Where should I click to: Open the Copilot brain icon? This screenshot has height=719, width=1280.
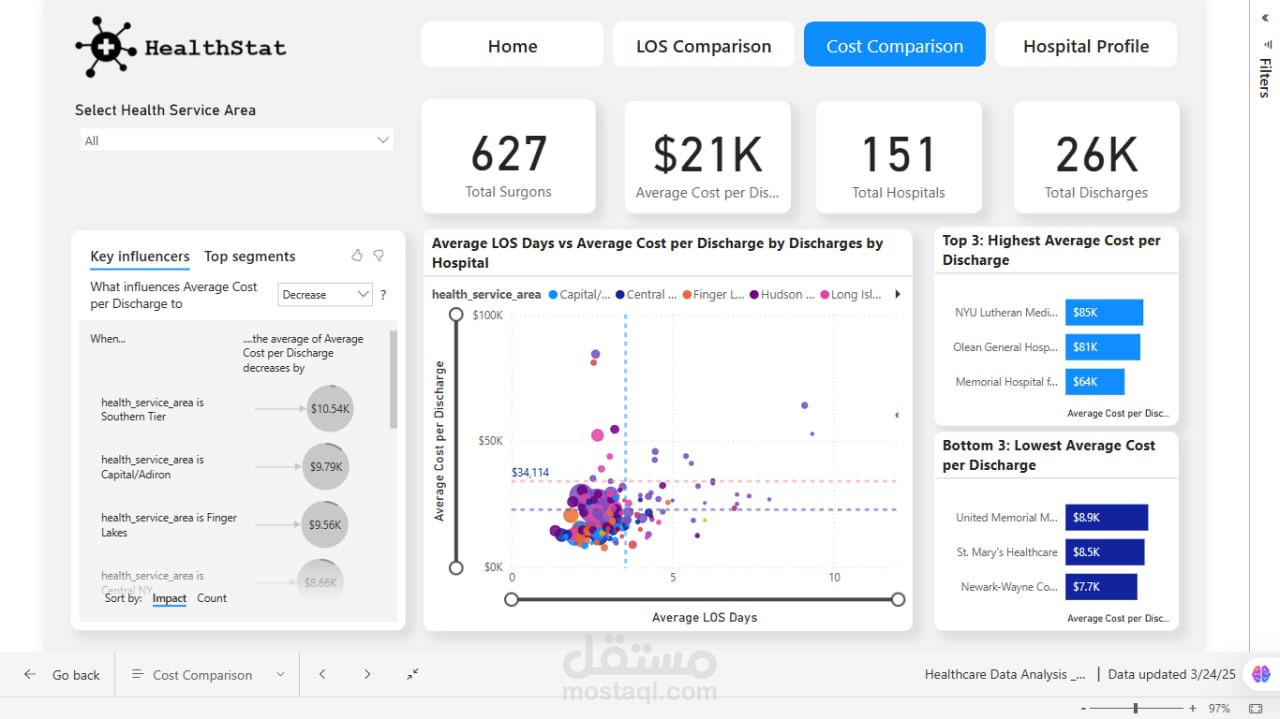pyautogui.click(x=1260, y=675)
